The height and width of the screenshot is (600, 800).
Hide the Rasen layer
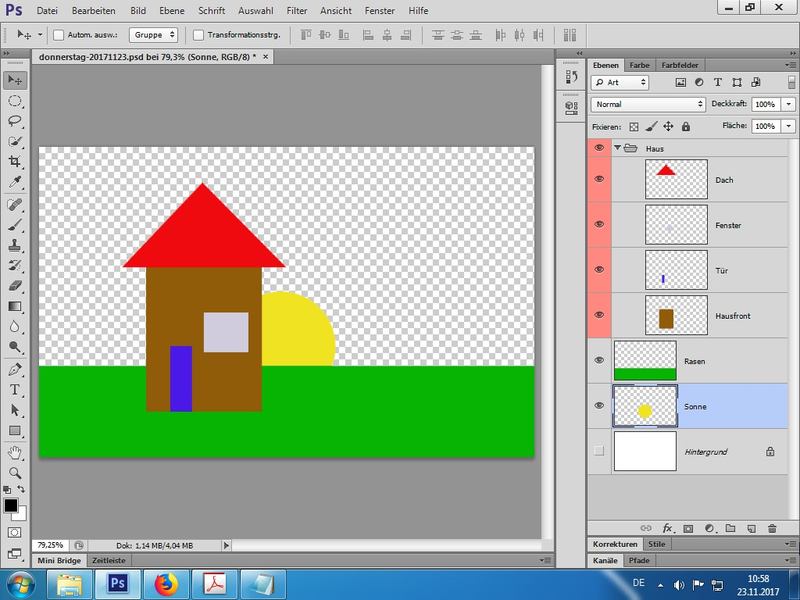pyautogui.click(x=599, y=360)
